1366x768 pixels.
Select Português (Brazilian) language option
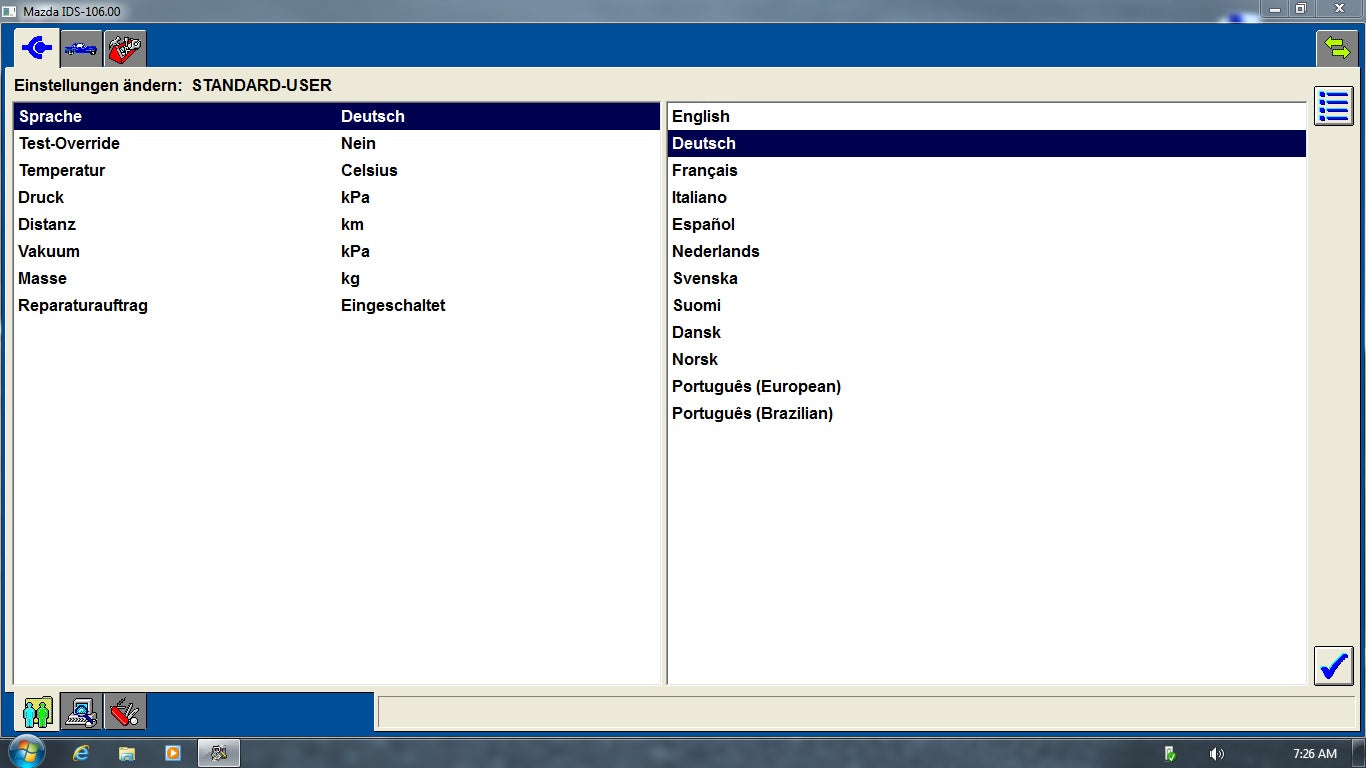tap(752, 414)
